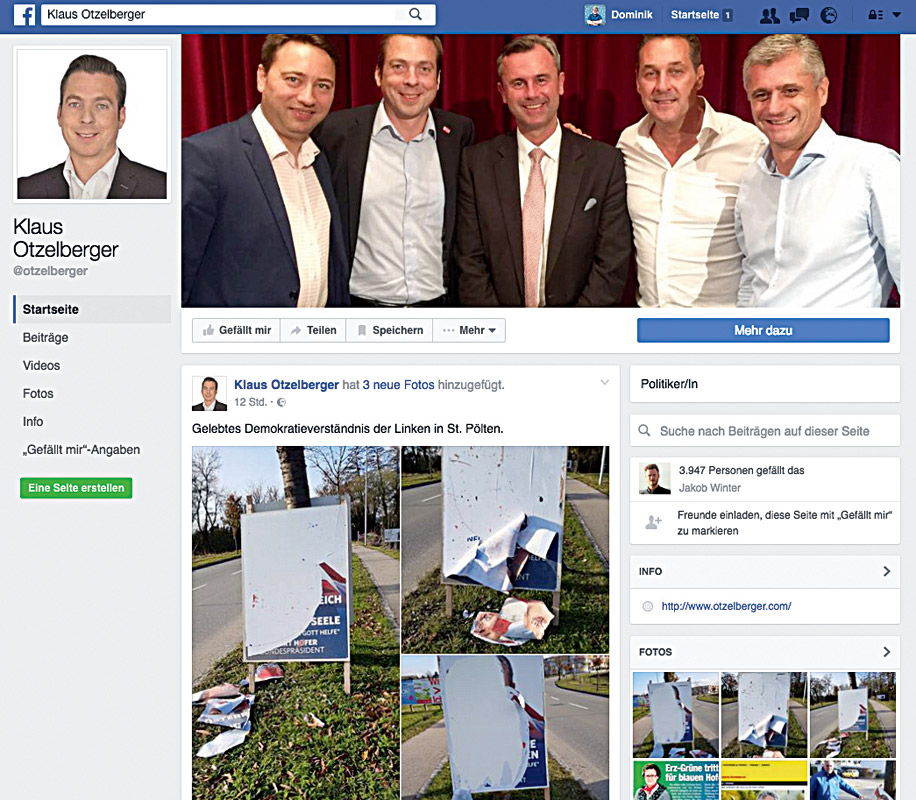This screenshot has height=800, width=916.
Task: Open account menu dropdown arrow
Action: click(x=896, y=15)
